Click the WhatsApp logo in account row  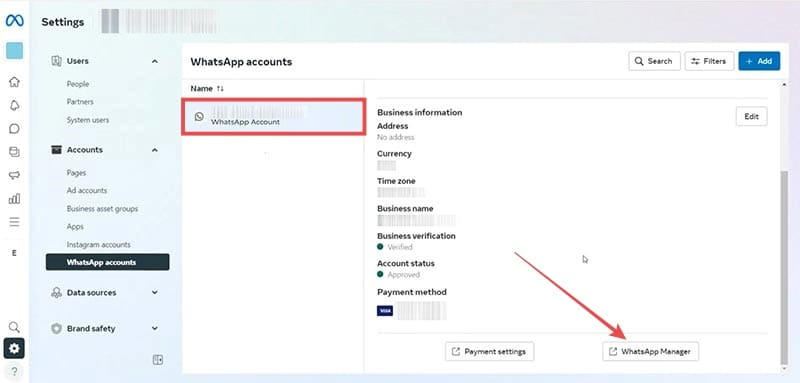(199, 117)
